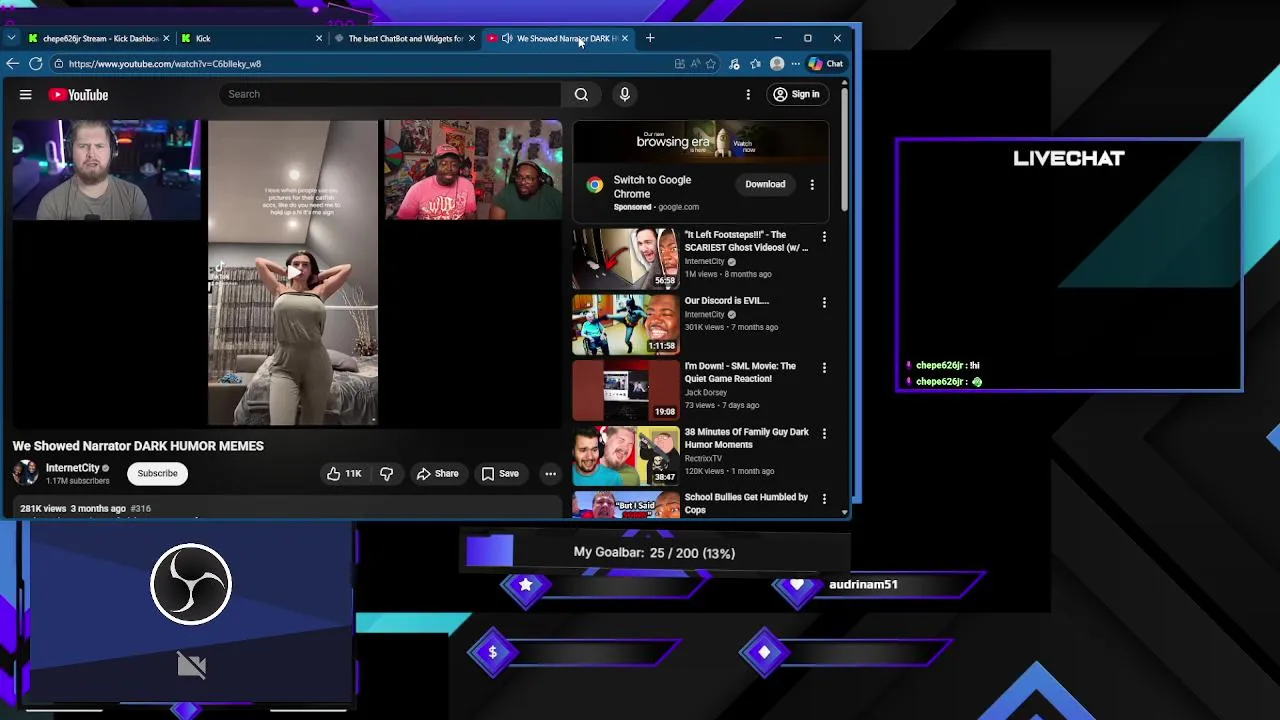Viewport: 1280px width, 720px height.
Task: Click the star badge on overlay
Action: click(x=526, y=585)
